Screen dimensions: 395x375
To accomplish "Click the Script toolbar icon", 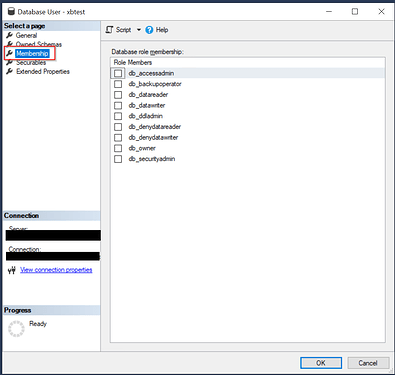I will (109, 30).
